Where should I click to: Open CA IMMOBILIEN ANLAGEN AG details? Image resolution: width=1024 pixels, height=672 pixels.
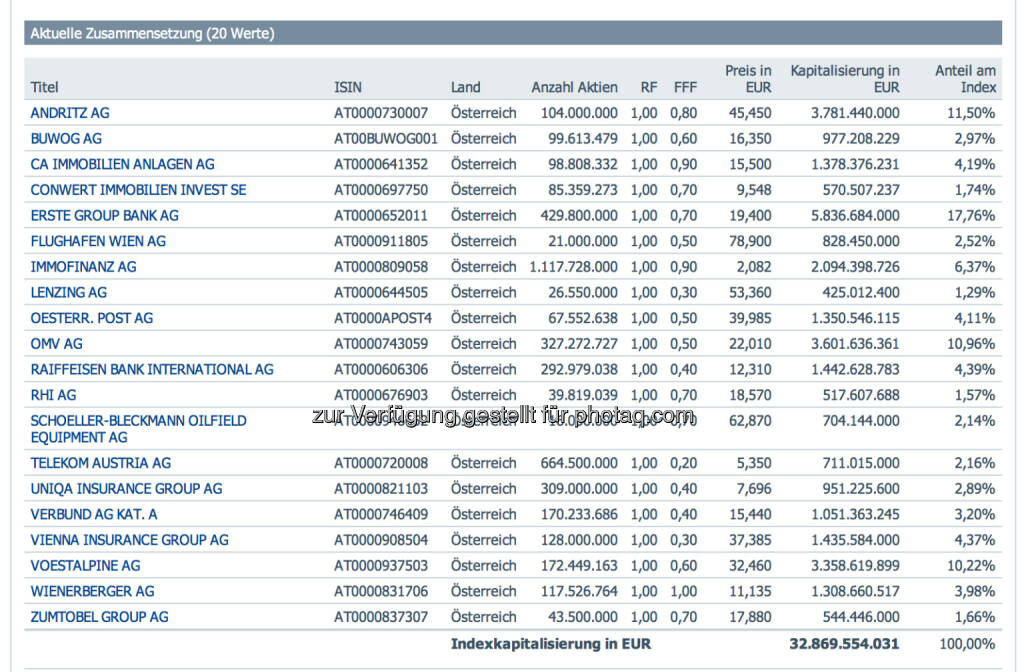tap(122, 164)
